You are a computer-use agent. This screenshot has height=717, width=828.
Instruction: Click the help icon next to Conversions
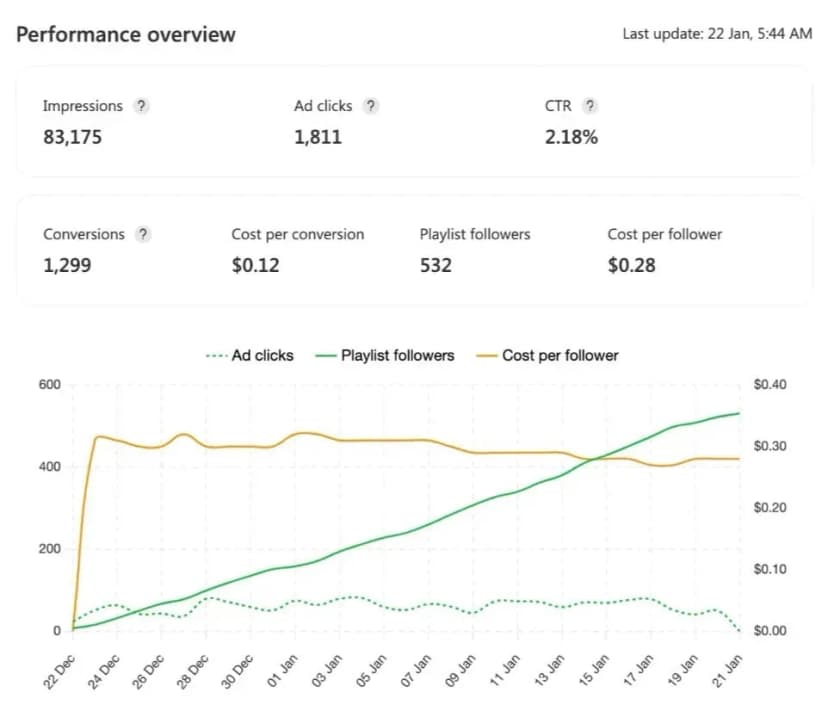143,234
